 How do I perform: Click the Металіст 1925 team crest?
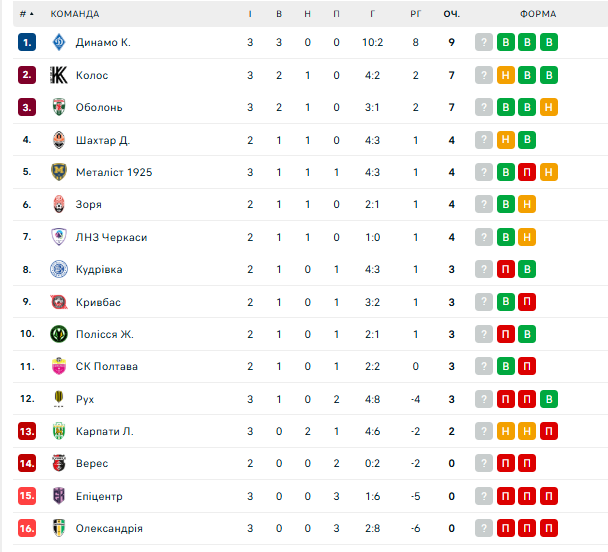coord(58,172)
